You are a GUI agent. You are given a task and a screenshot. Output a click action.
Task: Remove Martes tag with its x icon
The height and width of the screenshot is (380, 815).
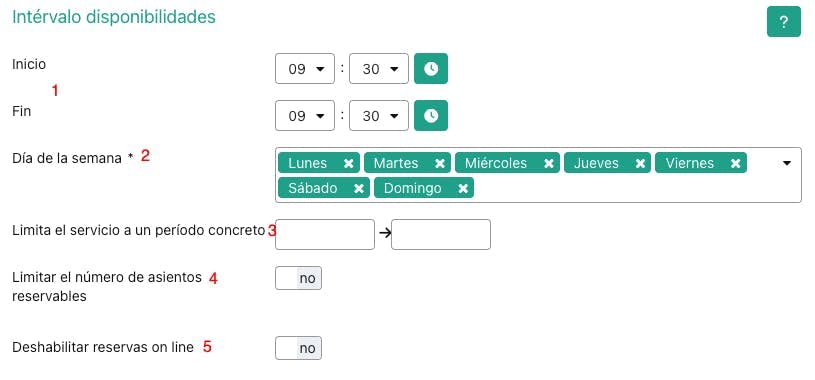(x=440, y=163)
